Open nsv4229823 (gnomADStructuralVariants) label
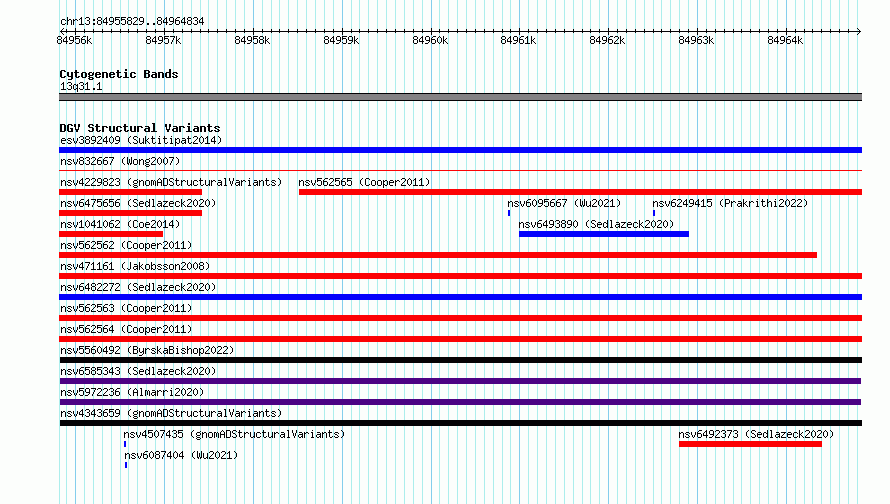Screen dimensions: 890x504 pyautogui.click(x=171, y=182)
